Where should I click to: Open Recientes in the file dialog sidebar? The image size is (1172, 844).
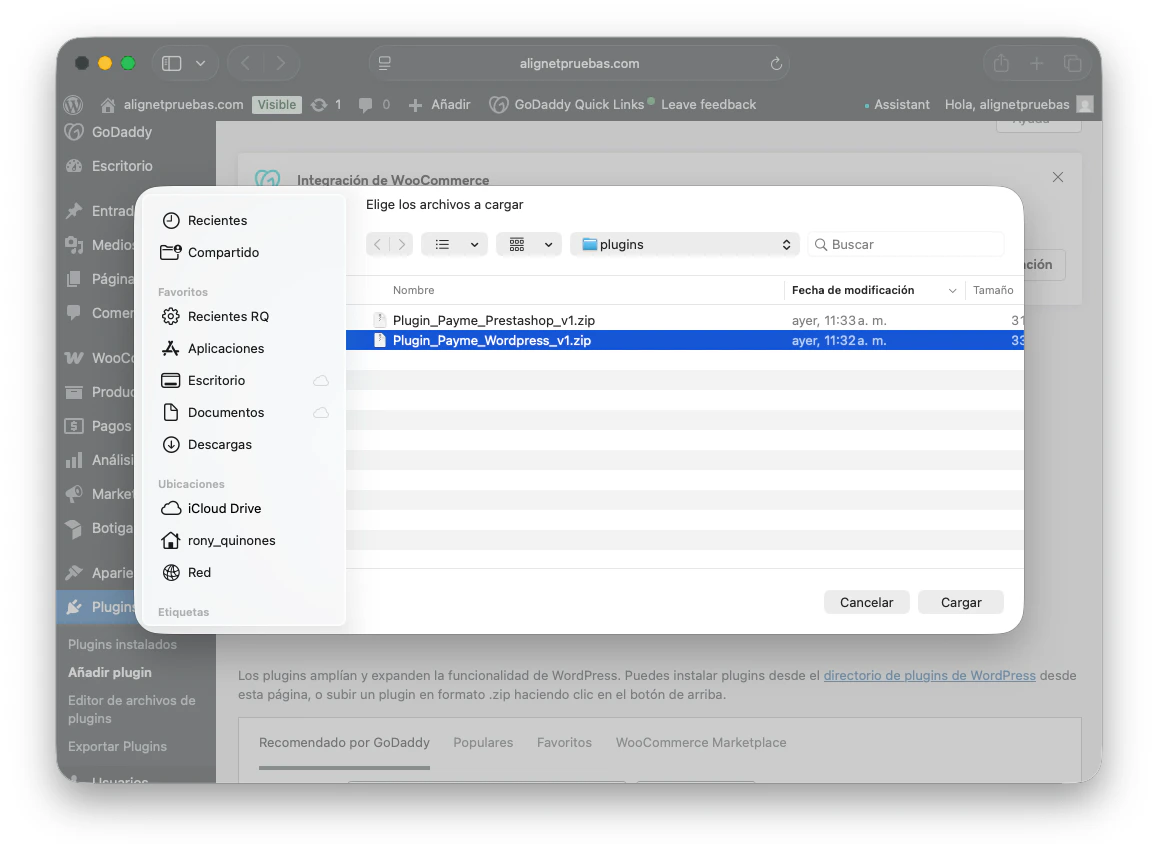[x=205, y=221]
